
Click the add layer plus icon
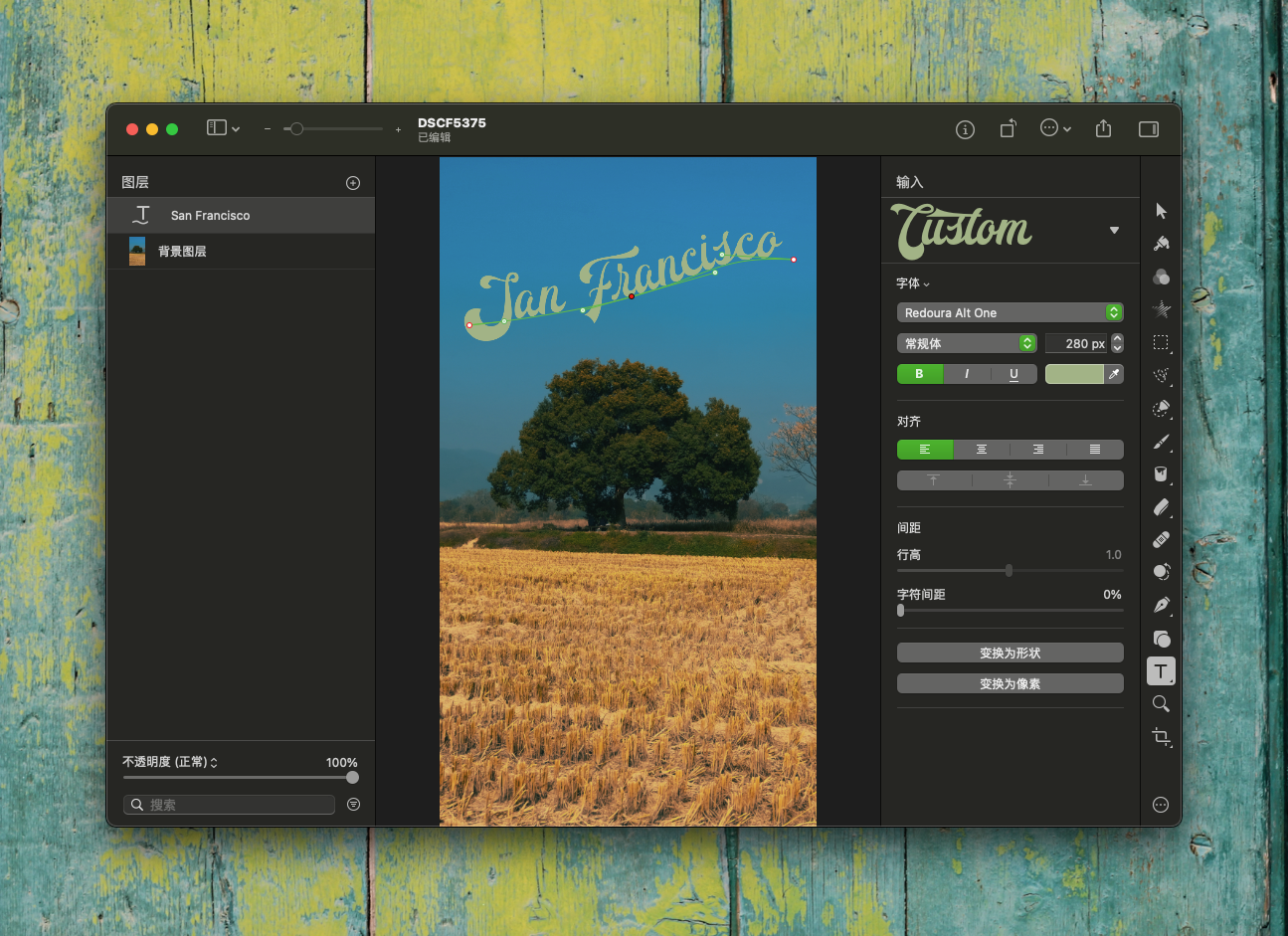[353, 183]
